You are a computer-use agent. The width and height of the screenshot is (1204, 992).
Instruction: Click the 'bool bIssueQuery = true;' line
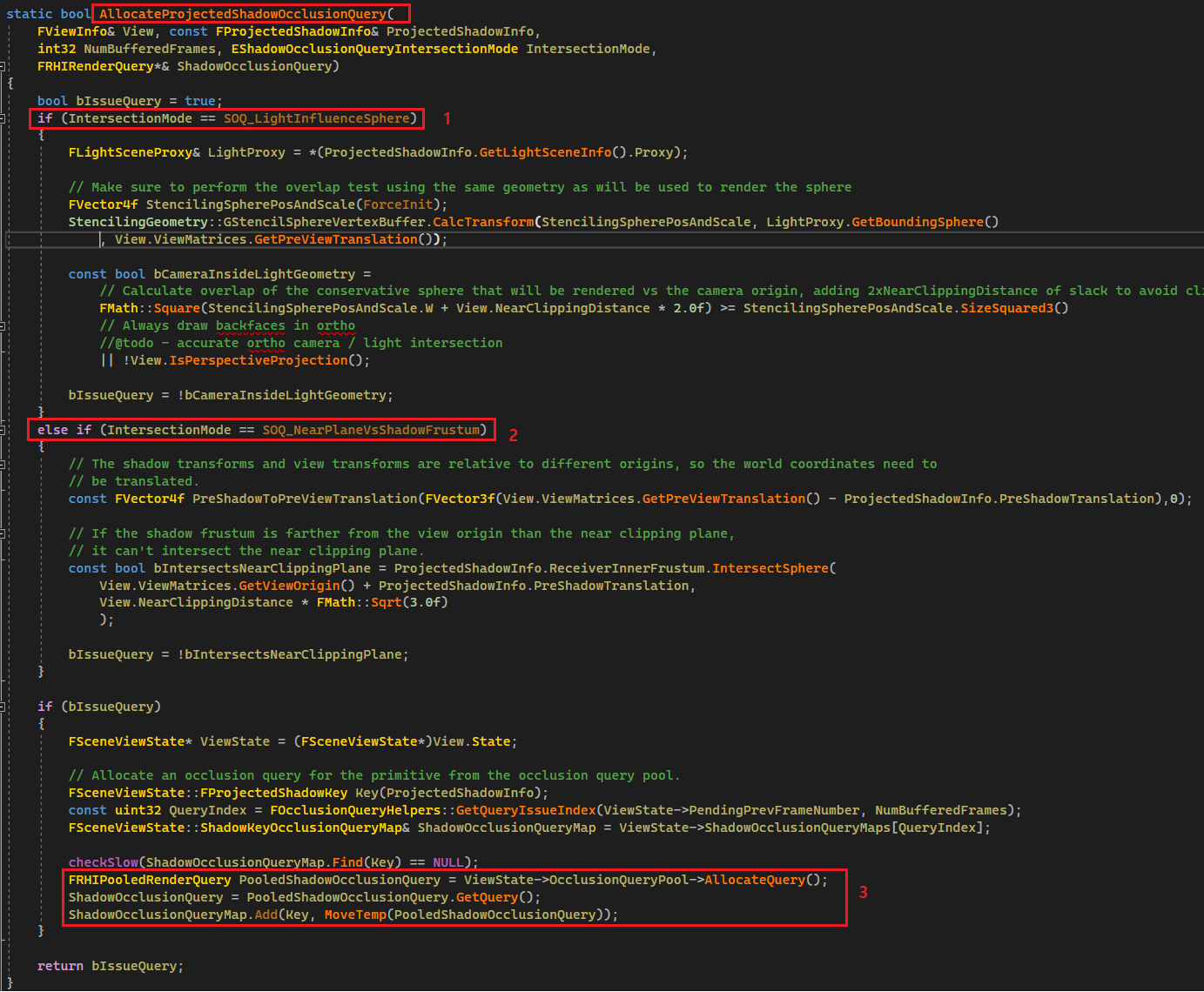130,101
